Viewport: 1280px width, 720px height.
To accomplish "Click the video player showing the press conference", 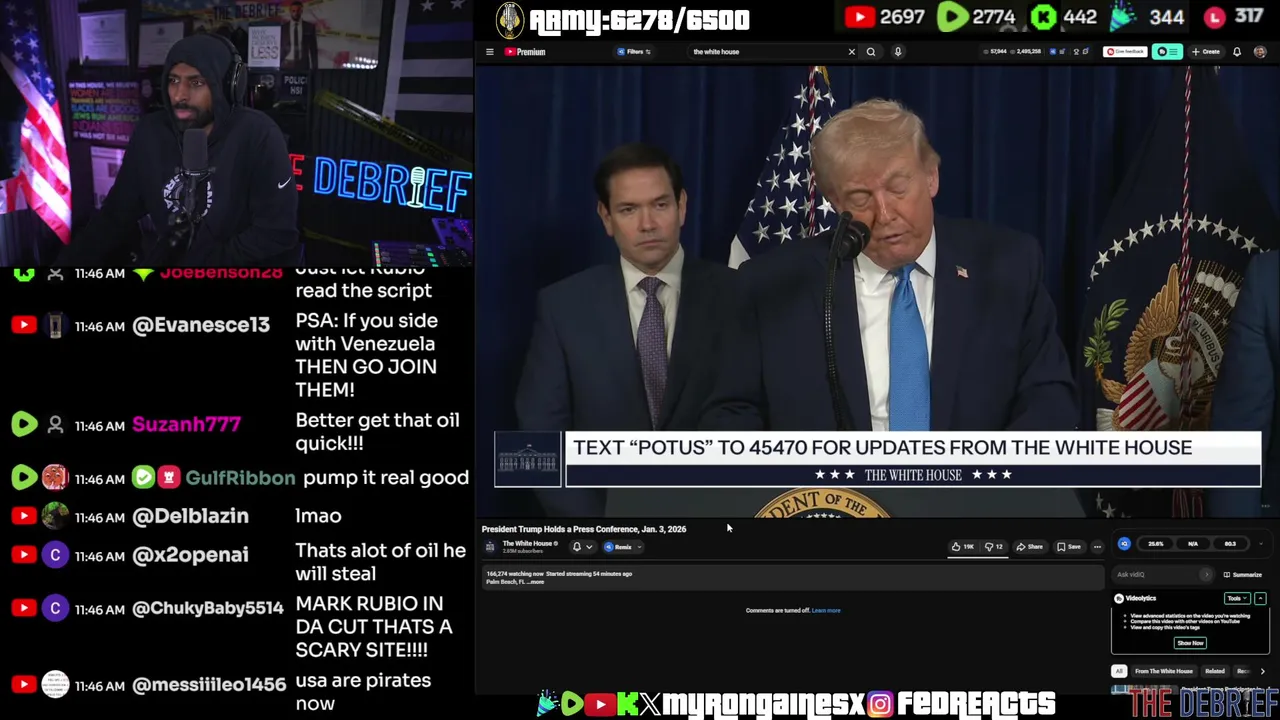I will pos(877,290).
